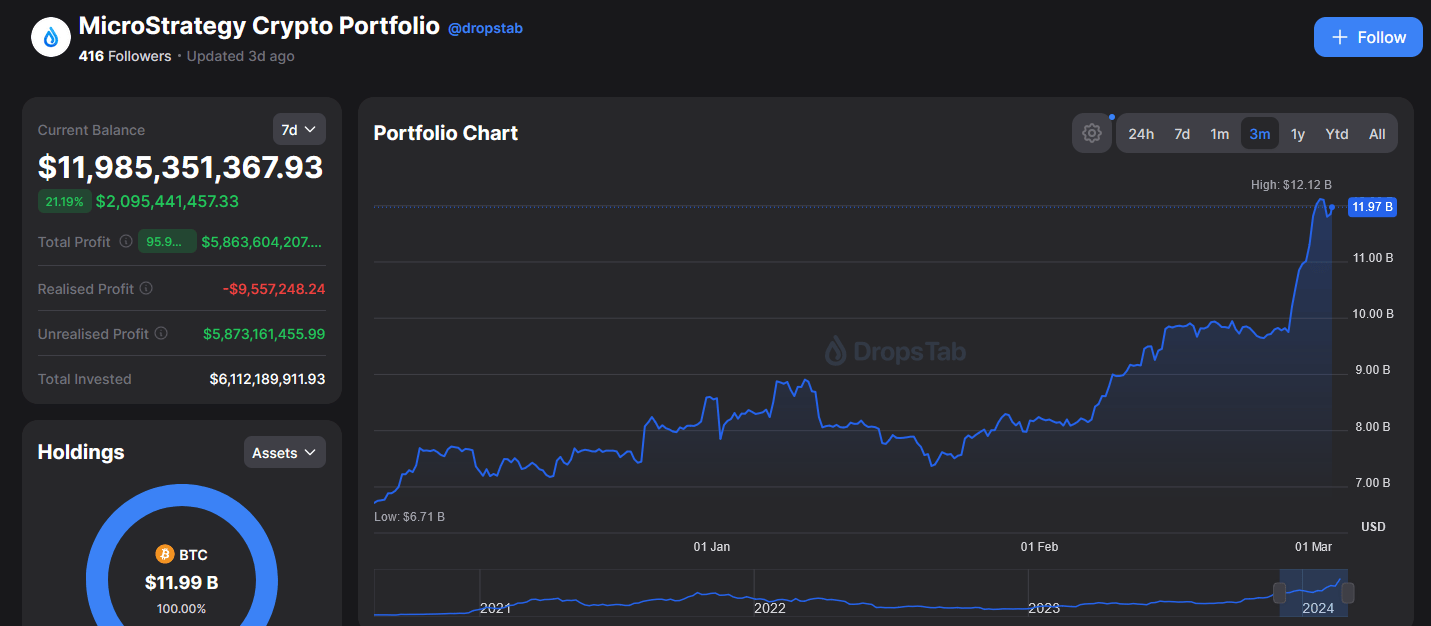Click info icon beside Realised Profit
Screen dimensions: 1431x626
click(146, 289)
